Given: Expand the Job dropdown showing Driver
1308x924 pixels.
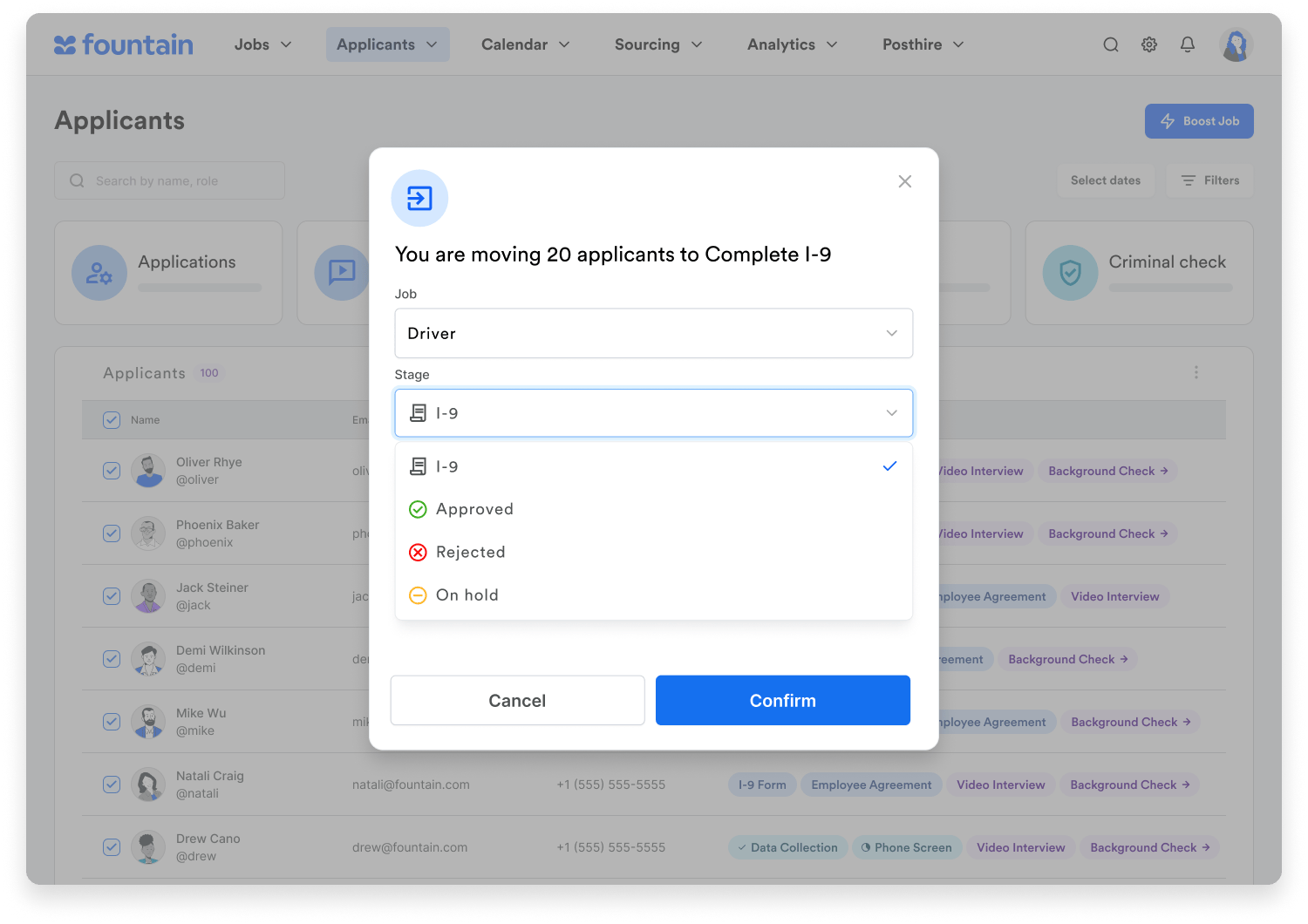Looking at the screenshot, I should [653, 333].
